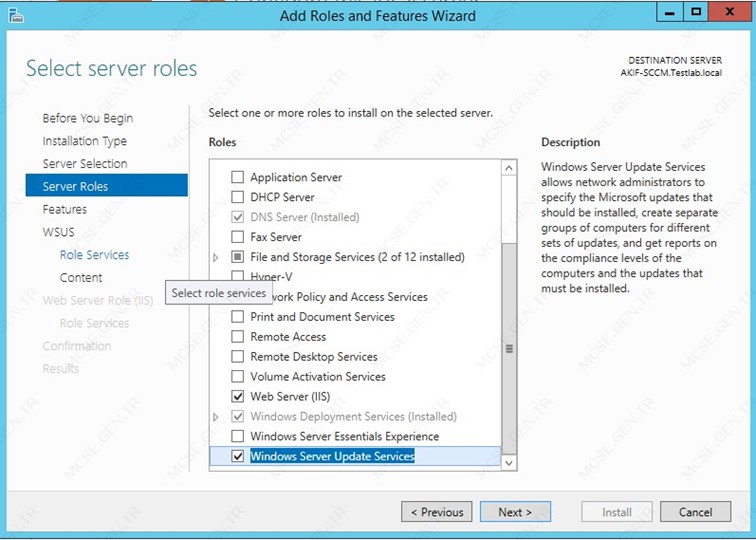Select the Remote Access label
Viewport: 756px width, 540px height.
[288, 337]
